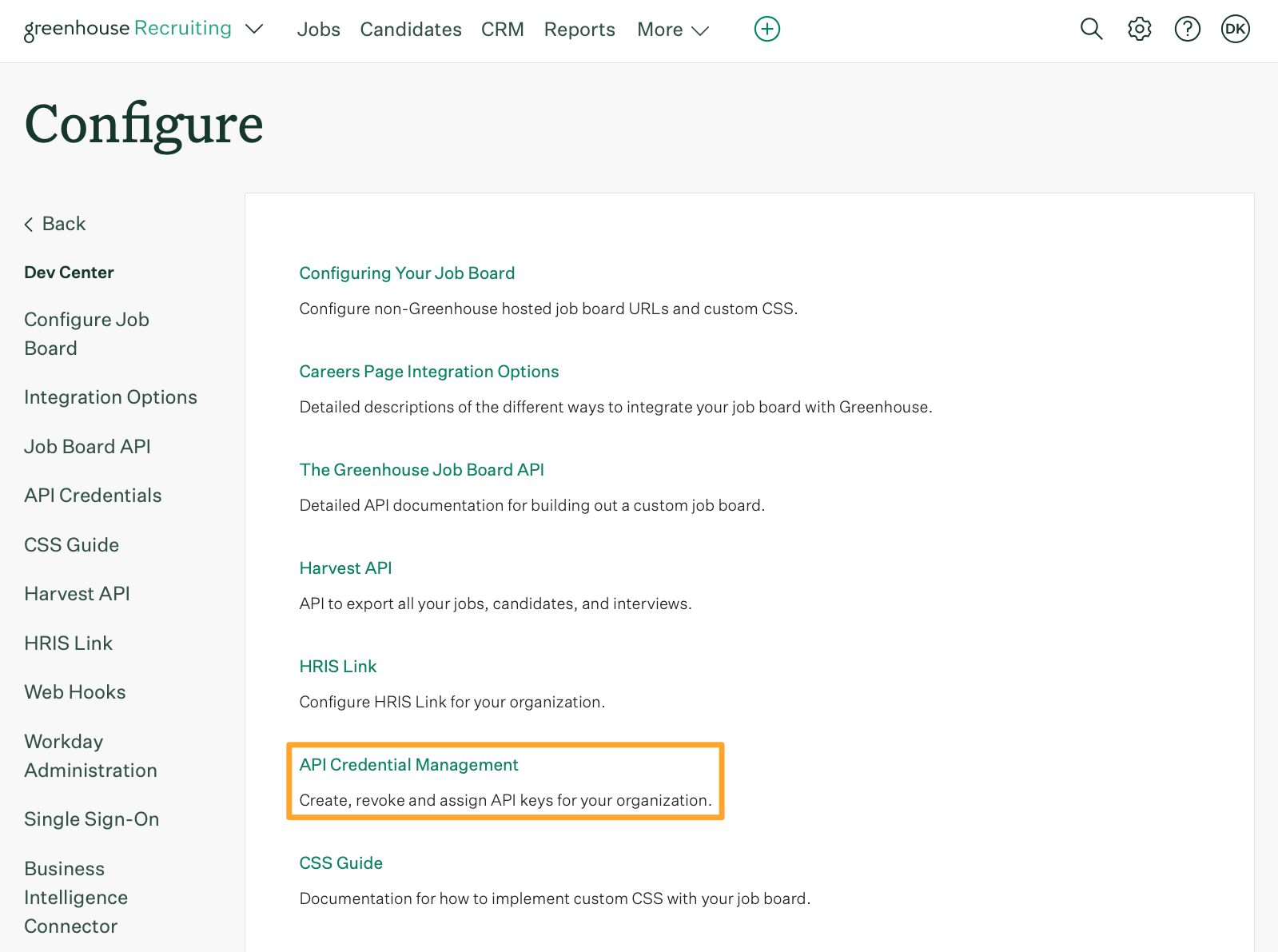1278x952 pixels.
Task: Expand the Greenhouse Recruiting product switcher chevron
Action: 254,30
